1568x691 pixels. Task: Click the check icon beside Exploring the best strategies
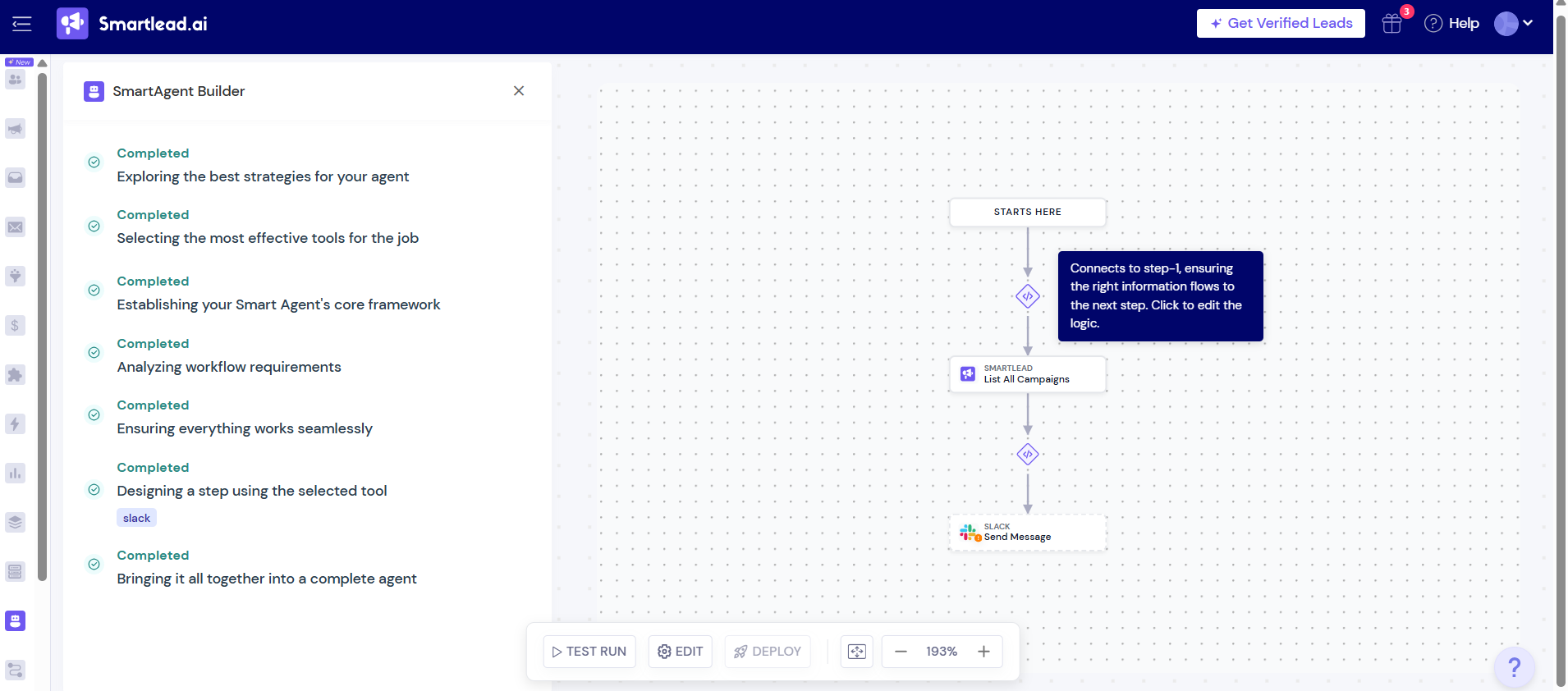(x=94, y=162)
